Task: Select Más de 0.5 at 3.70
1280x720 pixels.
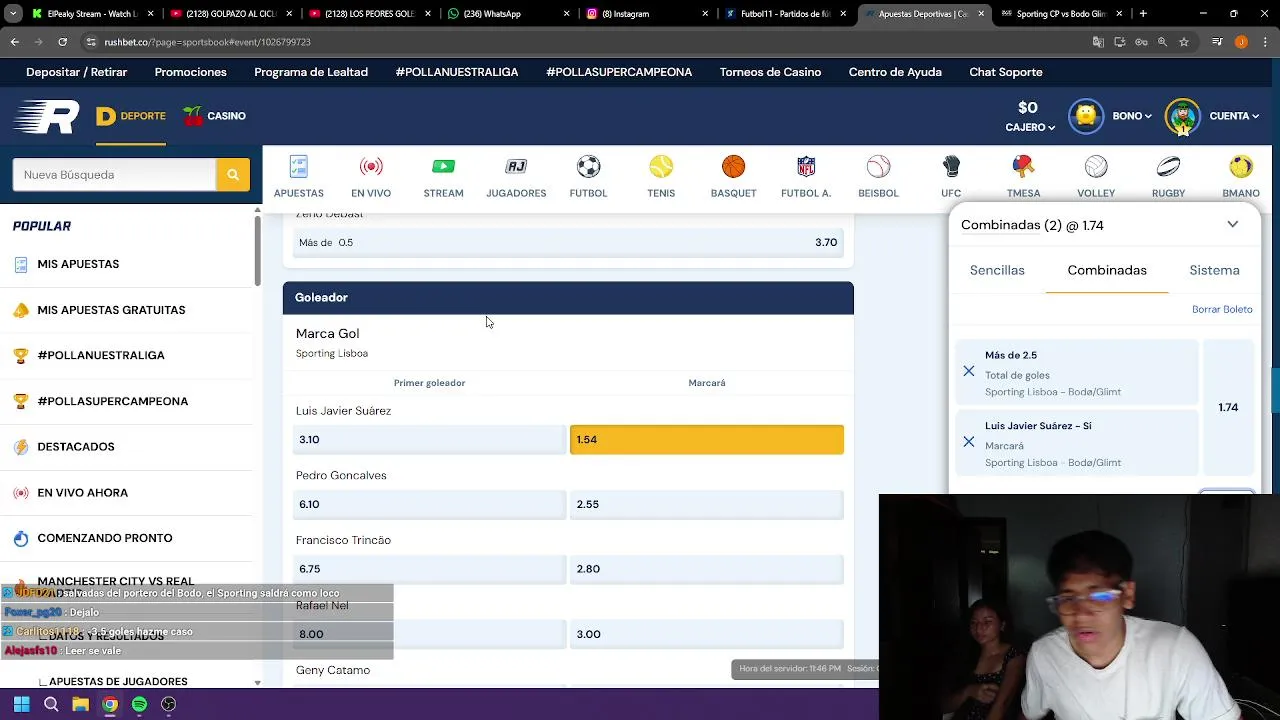Action: pyautogui.click(x=568, y=242)
